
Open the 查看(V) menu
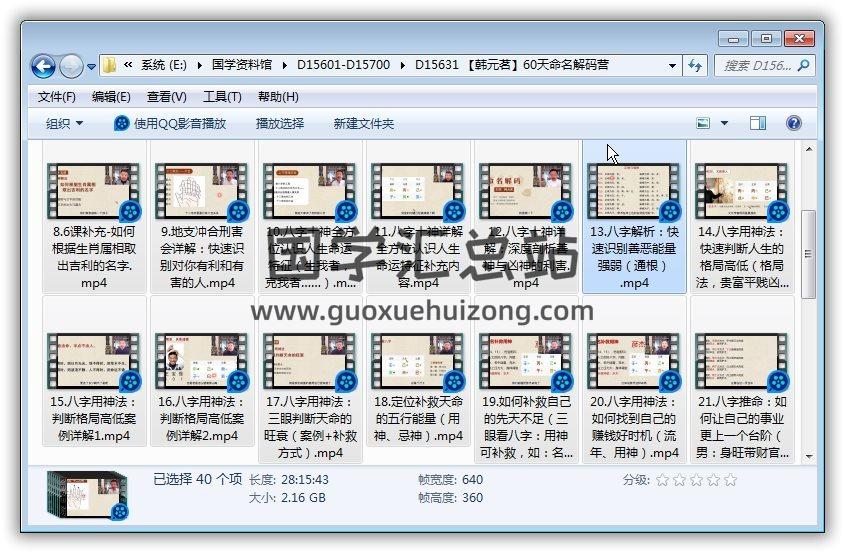click(167, 97)
